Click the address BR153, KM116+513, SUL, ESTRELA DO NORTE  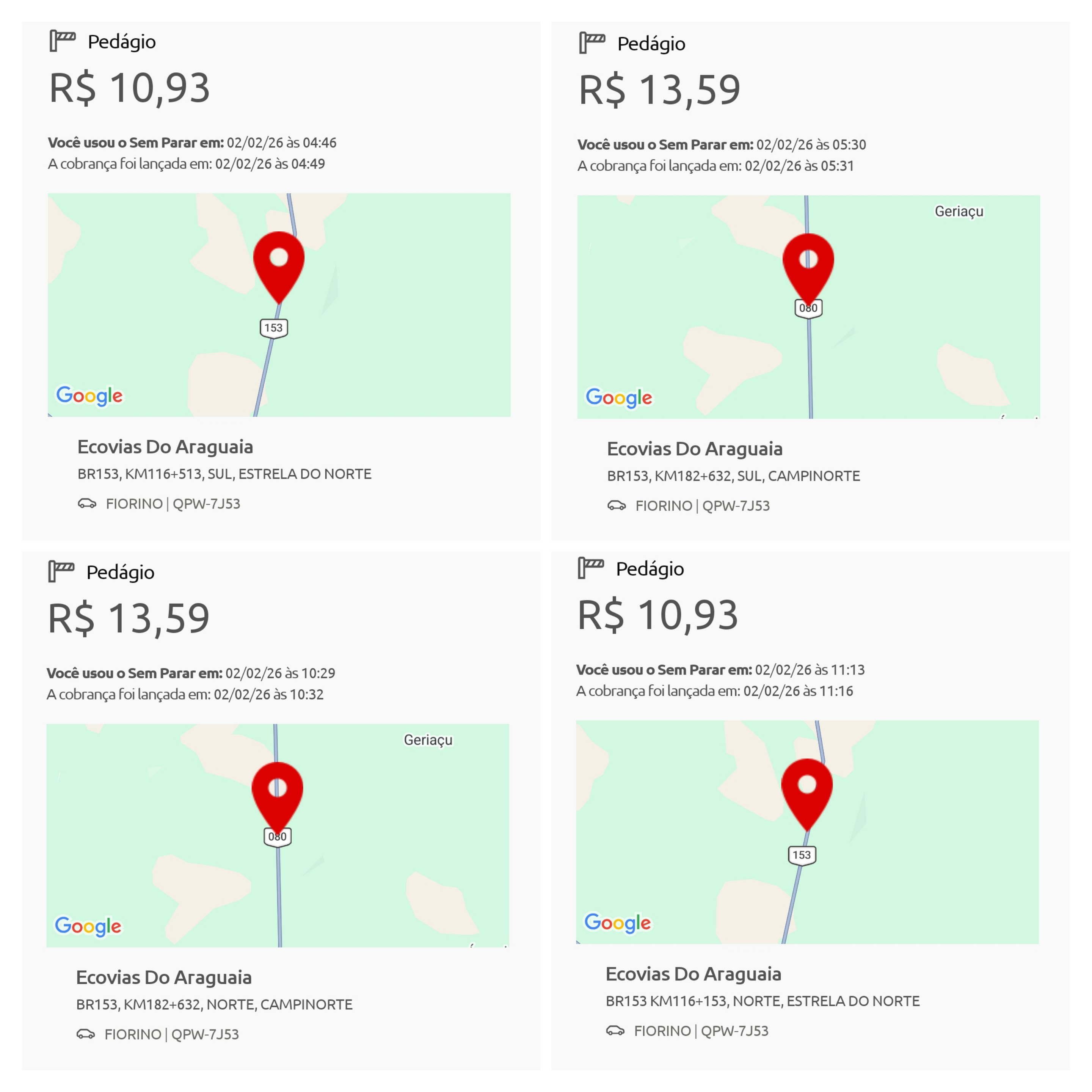(224, 474)
